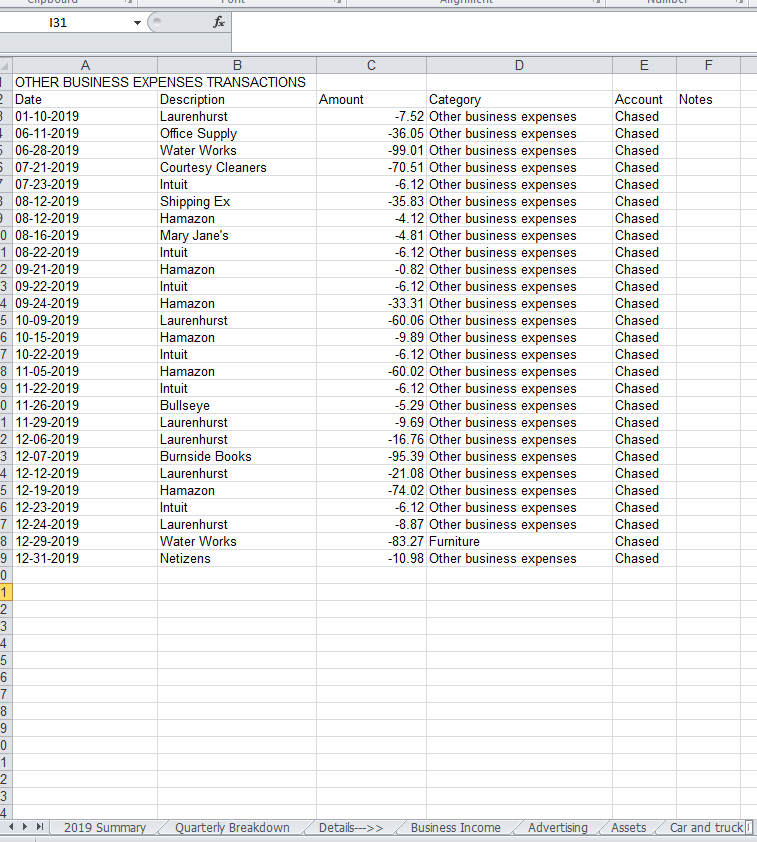
Task: Select column C header
Action: point(371,66)
